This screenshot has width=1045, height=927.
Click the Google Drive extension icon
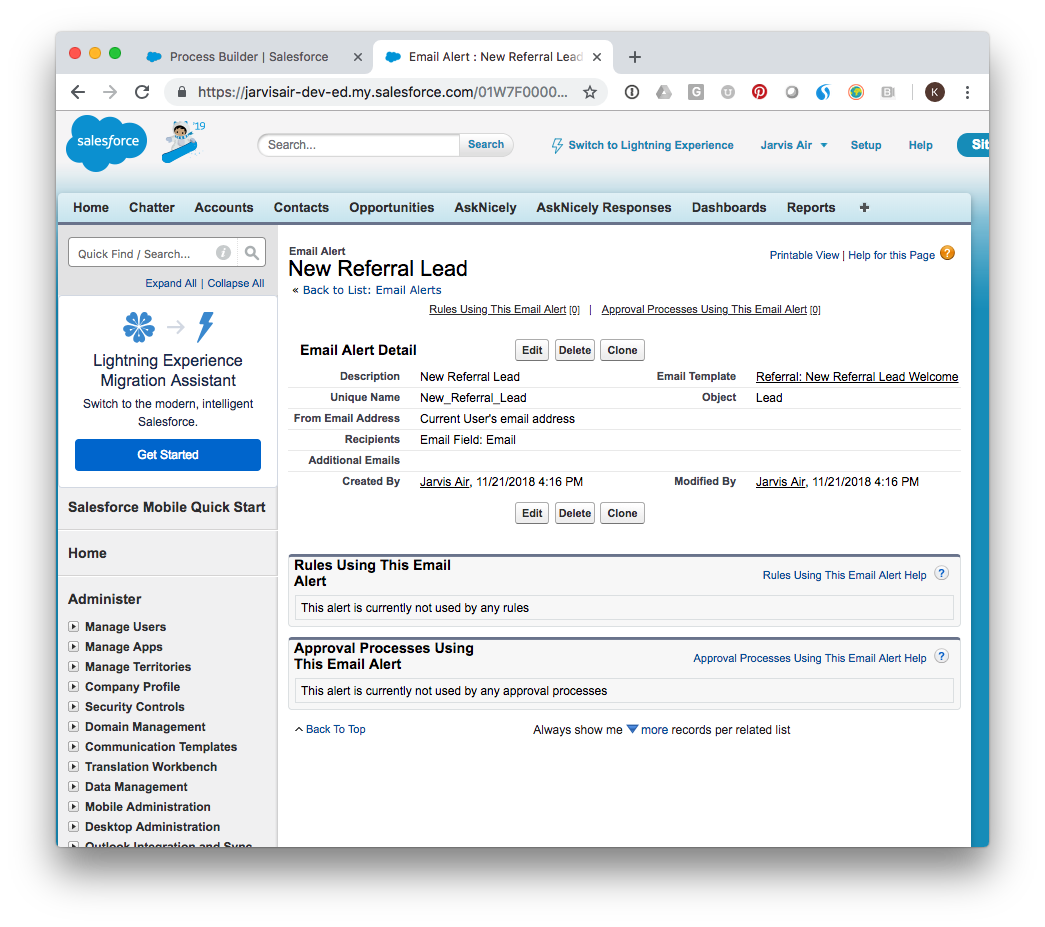663,92
